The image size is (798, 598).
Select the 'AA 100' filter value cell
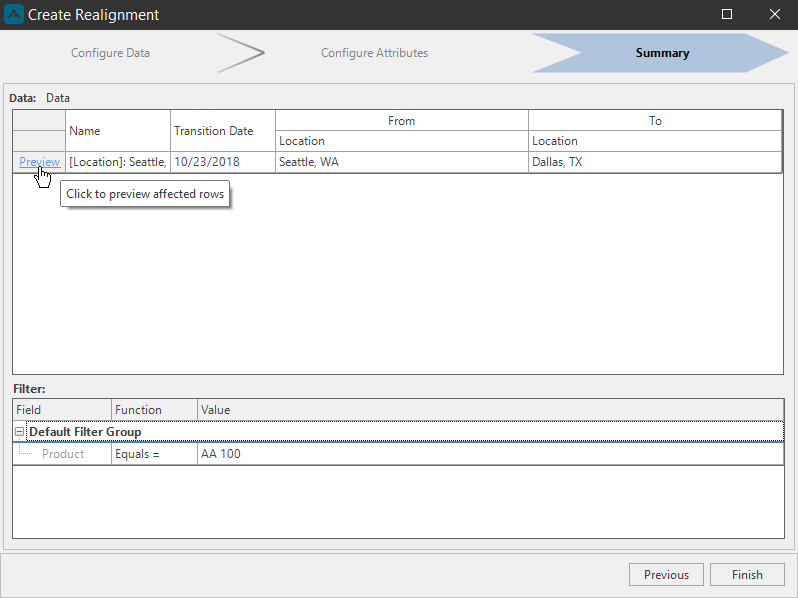(x=491, y=454)
